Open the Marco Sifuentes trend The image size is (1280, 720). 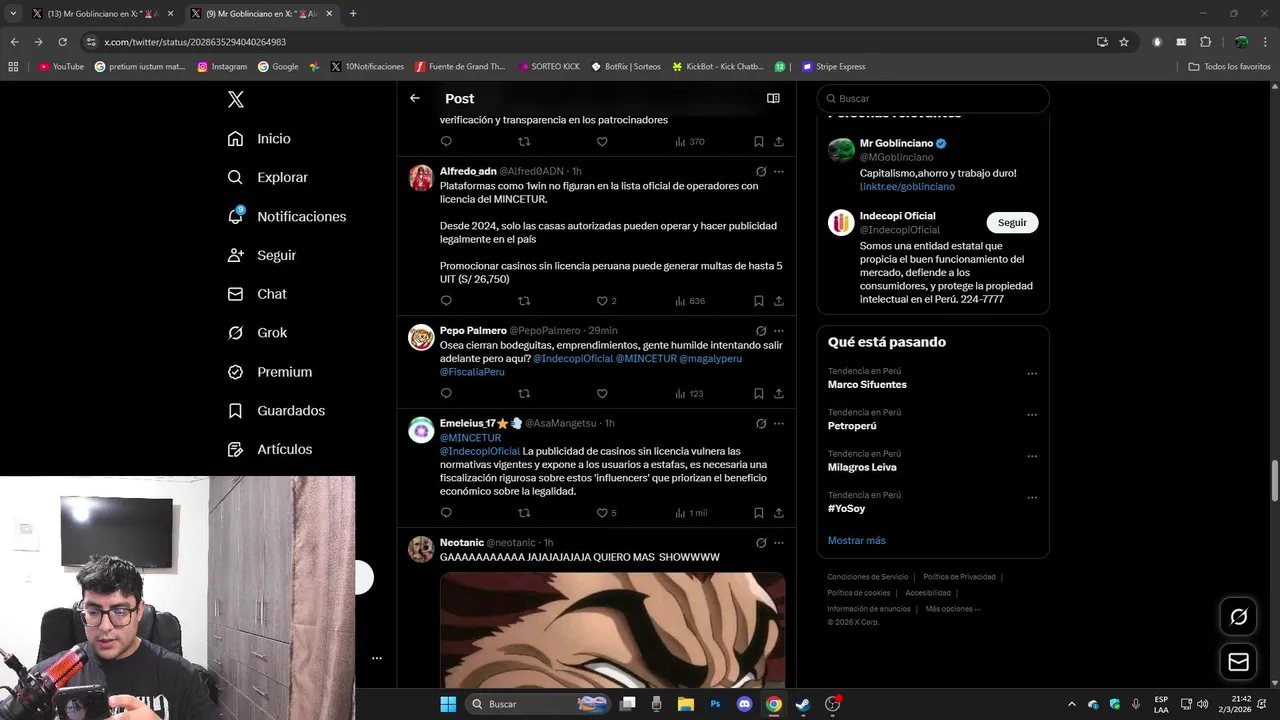click(867, 385)
